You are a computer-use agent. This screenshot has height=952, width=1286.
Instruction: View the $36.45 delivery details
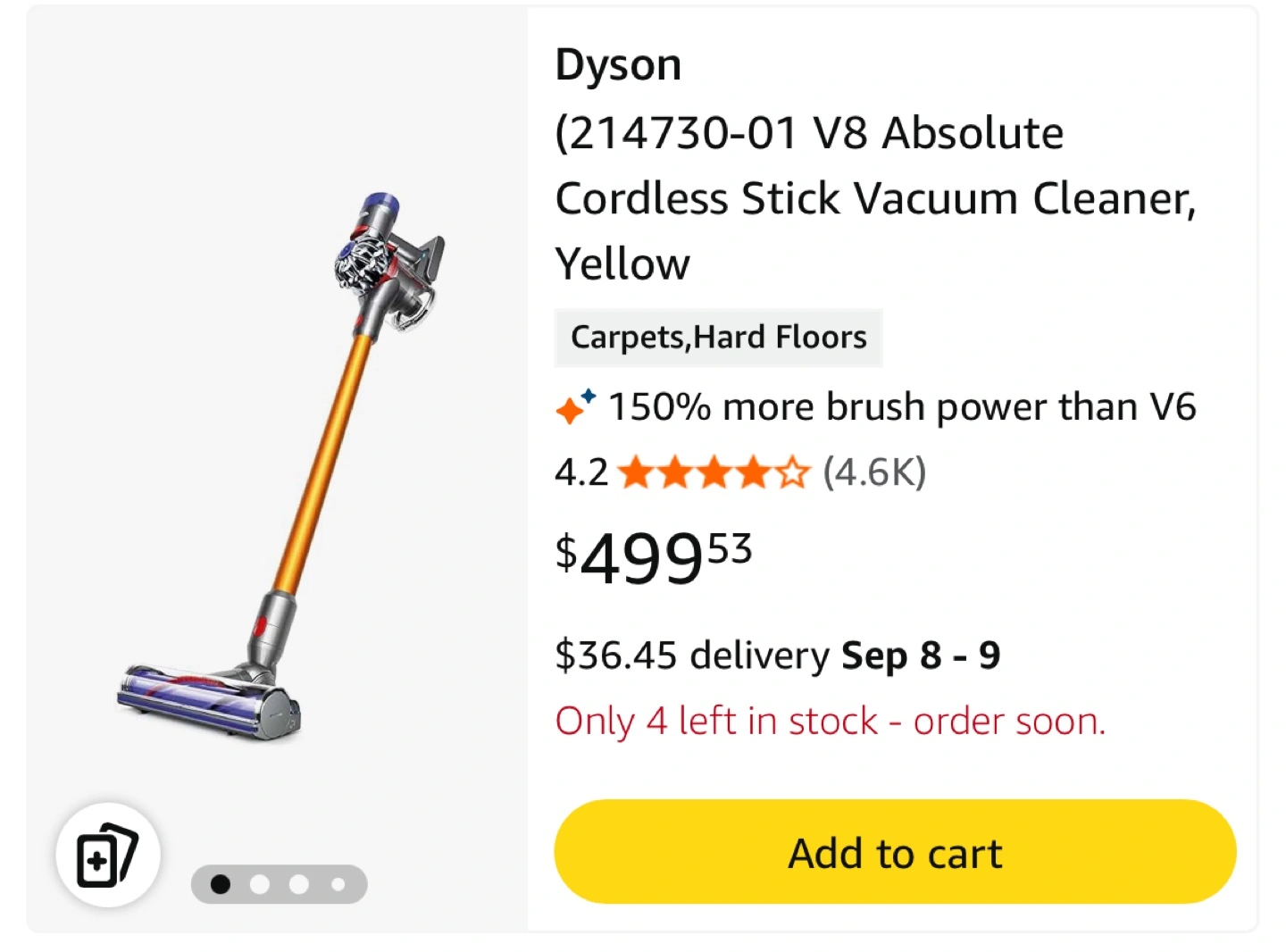click(x=692, y=656)
